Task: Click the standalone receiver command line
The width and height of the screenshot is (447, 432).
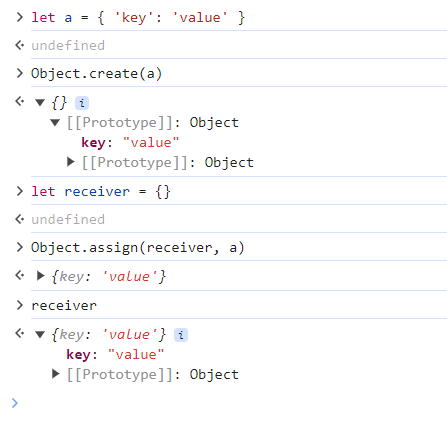Action: [x=64, y=306]
